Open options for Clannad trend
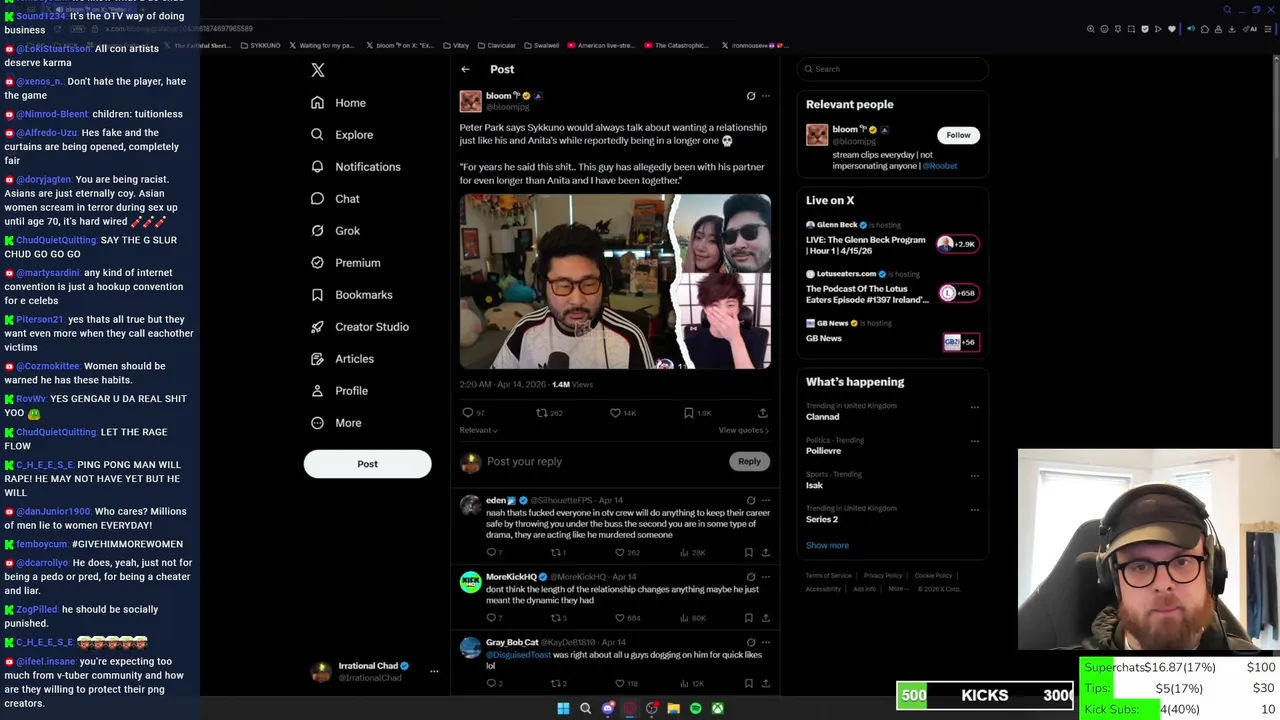The height and width of the screenshot is (720, 1280). click(975, 407)
